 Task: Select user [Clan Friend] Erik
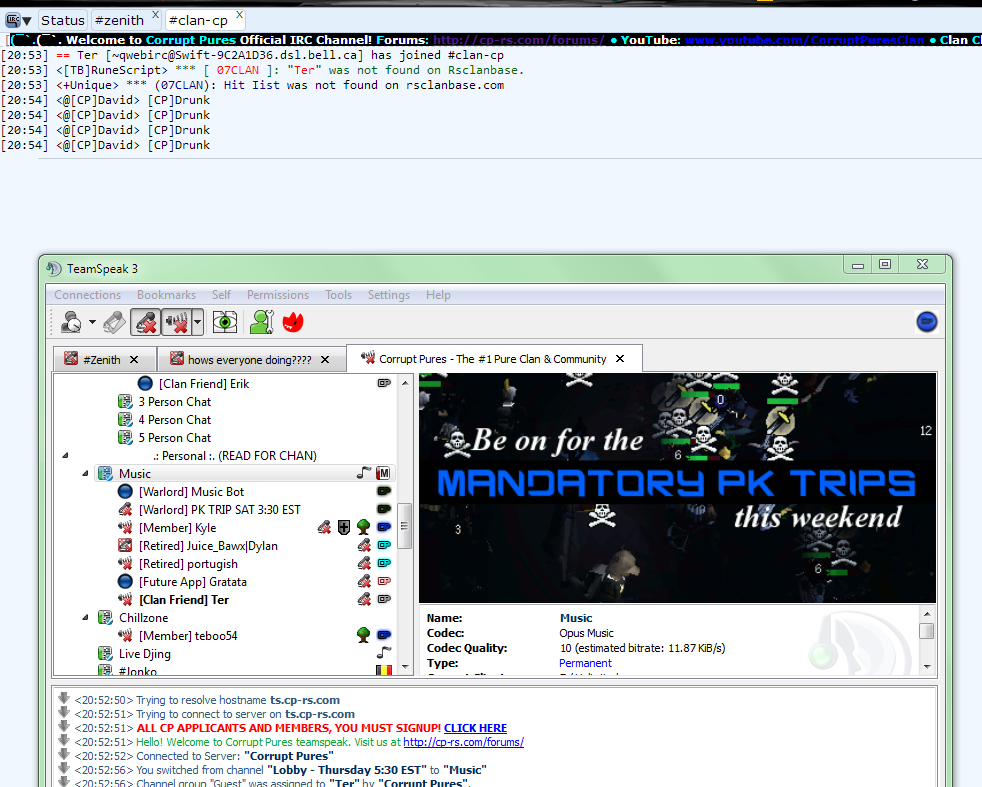point(204,384)
